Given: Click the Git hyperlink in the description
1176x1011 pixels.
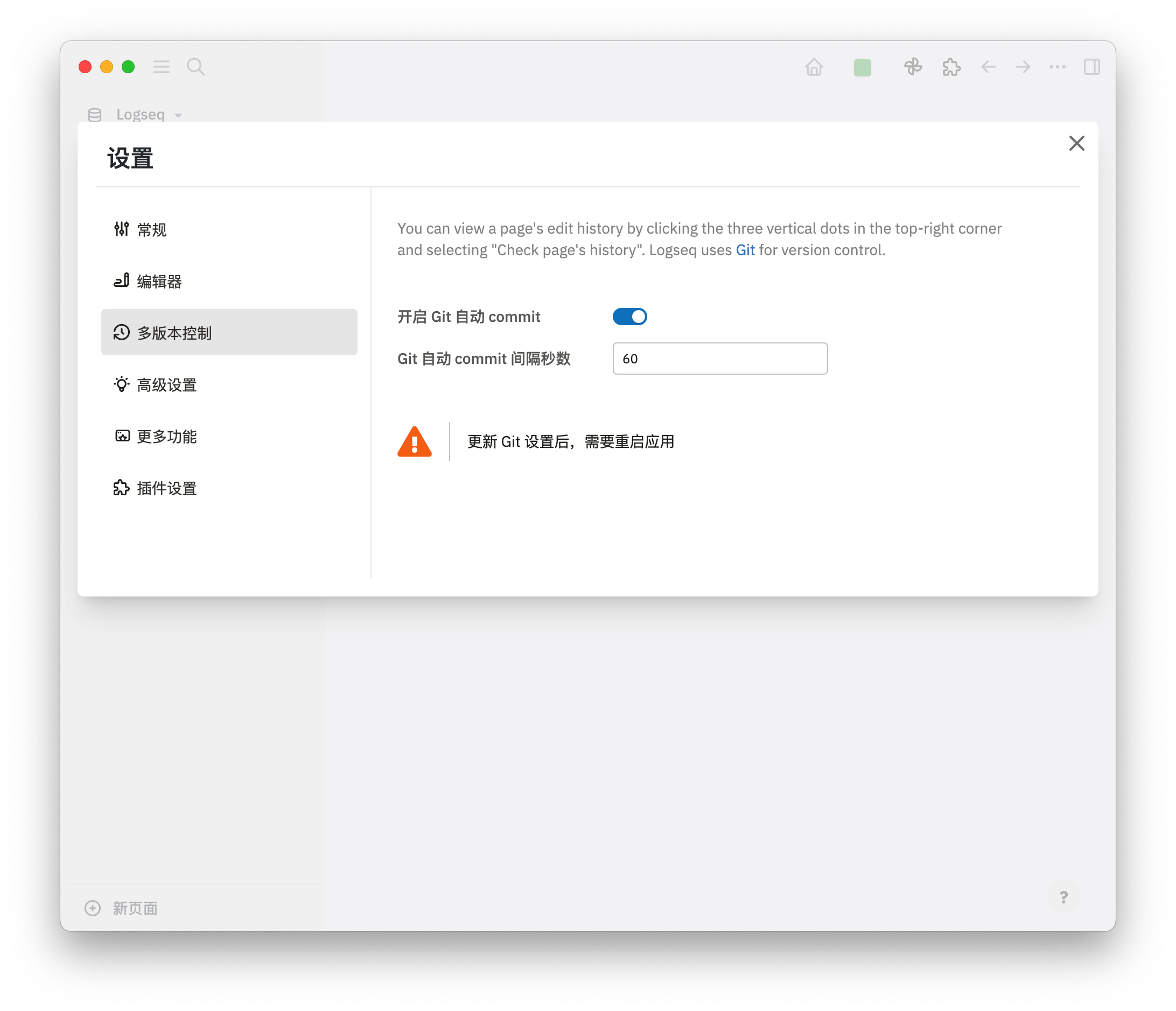Looking at the screenshot, I should [745, 250].
